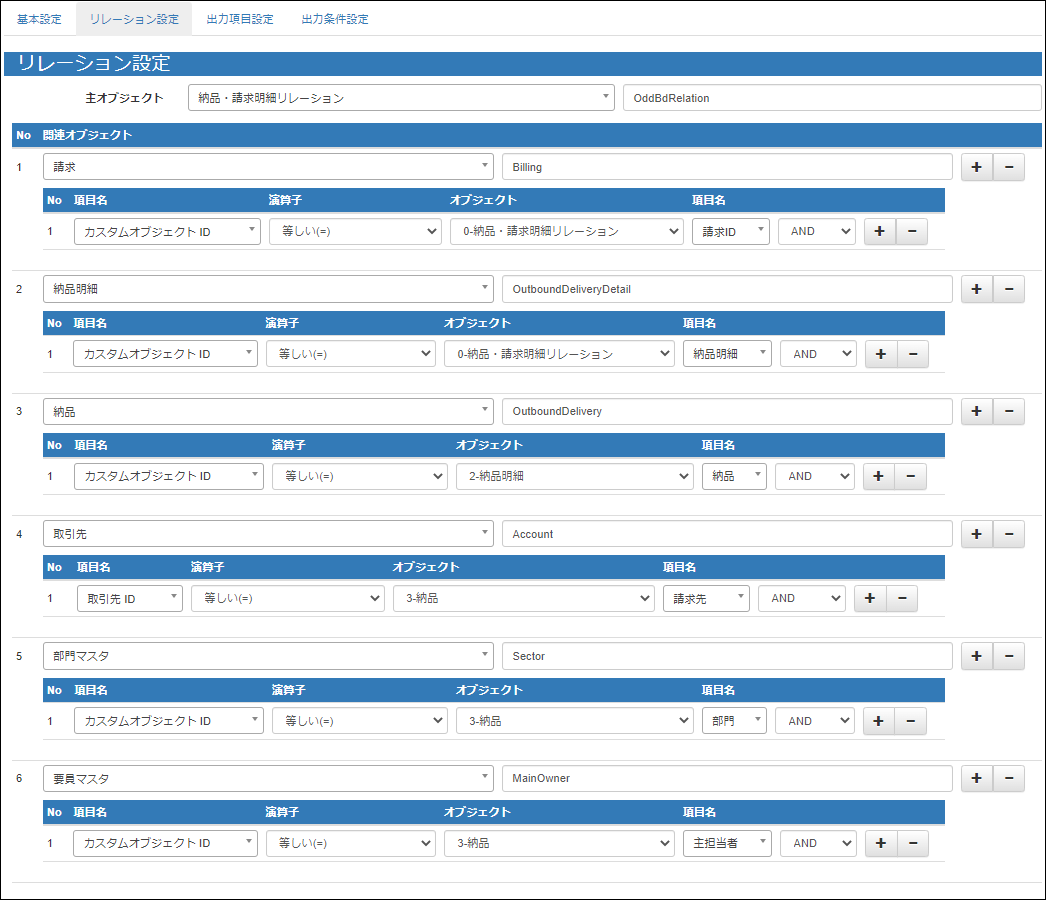Go to the 出力条件設定 tab
Viewport: 1046px width, 900px height.
[x=335, y=19]
